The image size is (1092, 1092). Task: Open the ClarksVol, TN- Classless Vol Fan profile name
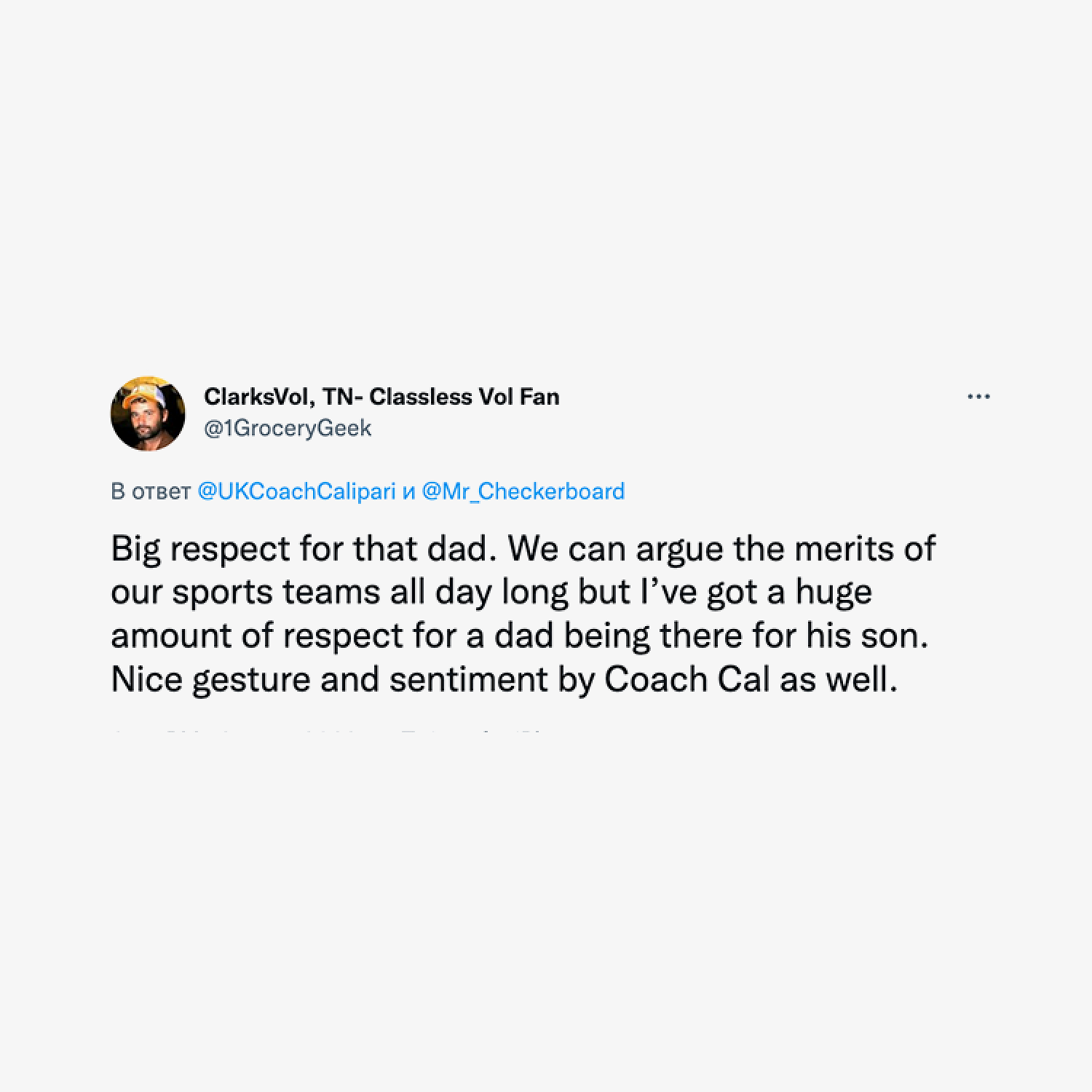click(381, 397)
